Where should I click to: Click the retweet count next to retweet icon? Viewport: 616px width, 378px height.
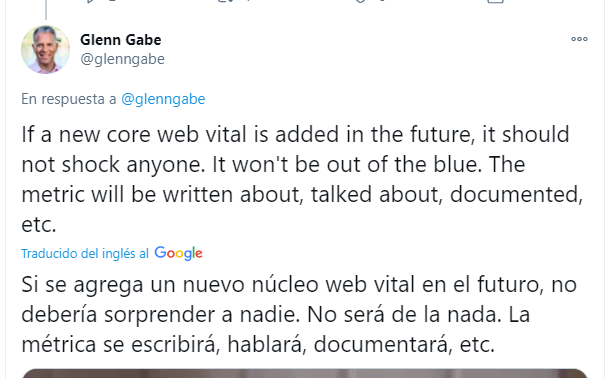coord(248,1)
